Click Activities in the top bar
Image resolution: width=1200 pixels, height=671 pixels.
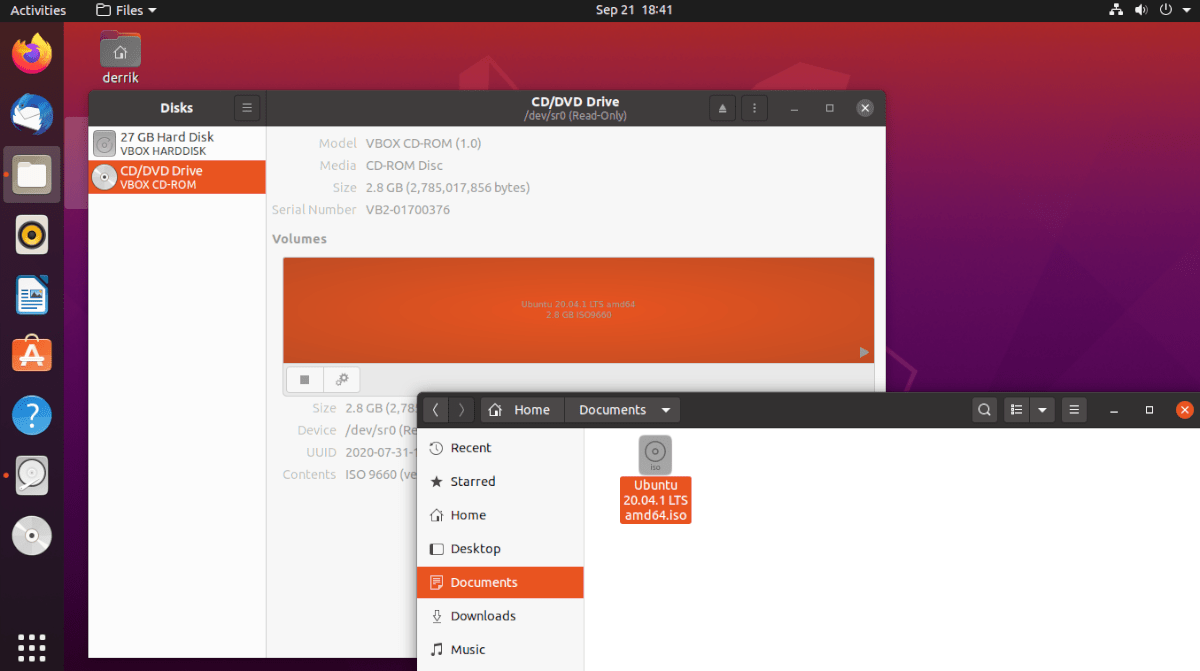click(x=37, y=10)
